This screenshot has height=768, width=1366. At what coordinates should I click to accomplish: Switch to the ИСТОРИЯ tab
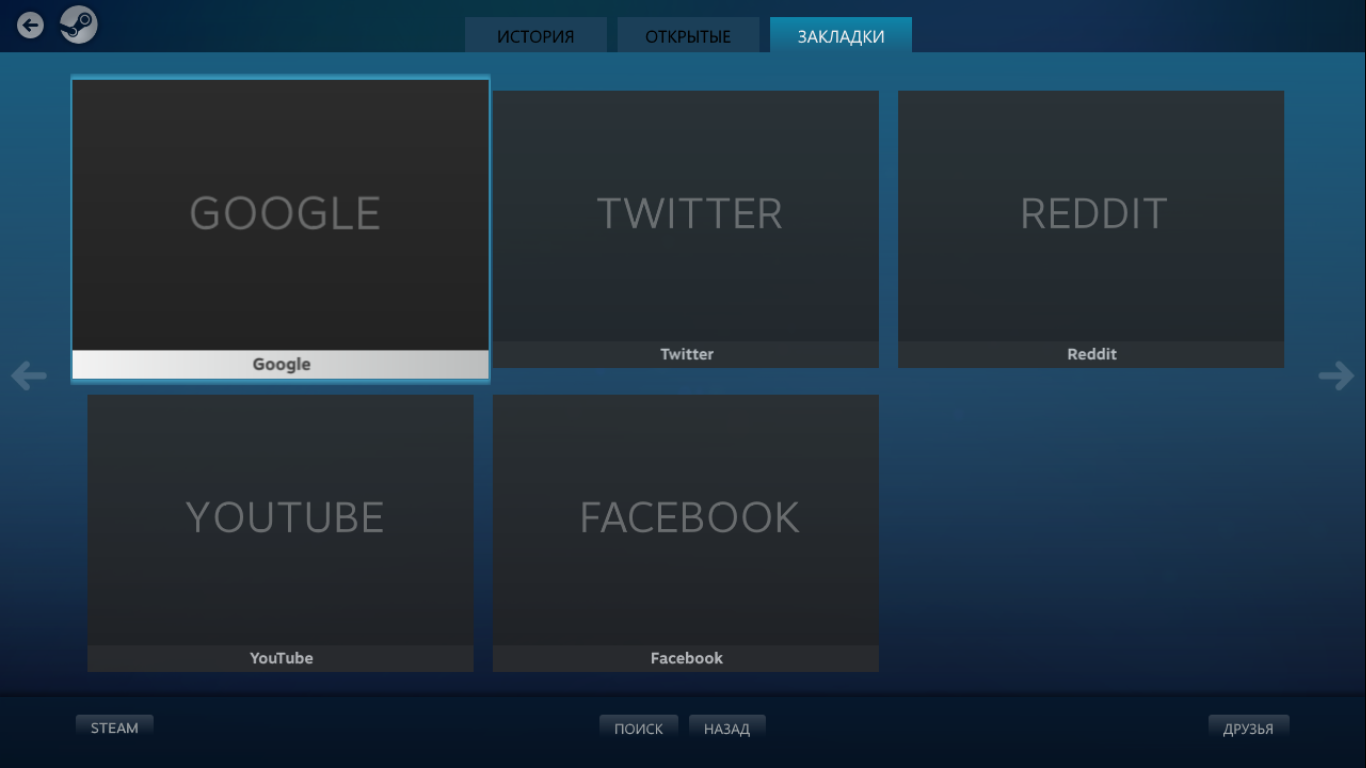[x=536, y=35]
